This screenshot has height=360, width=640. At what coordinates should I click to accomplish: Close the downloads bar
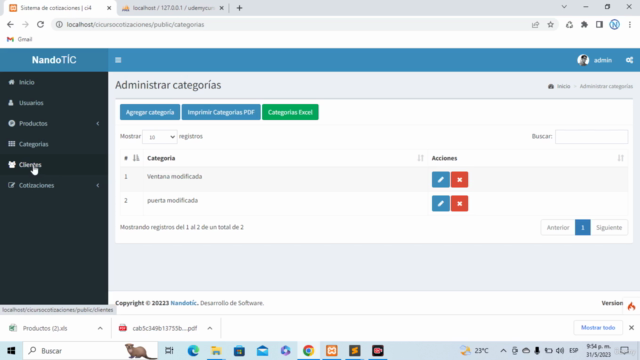631,327
